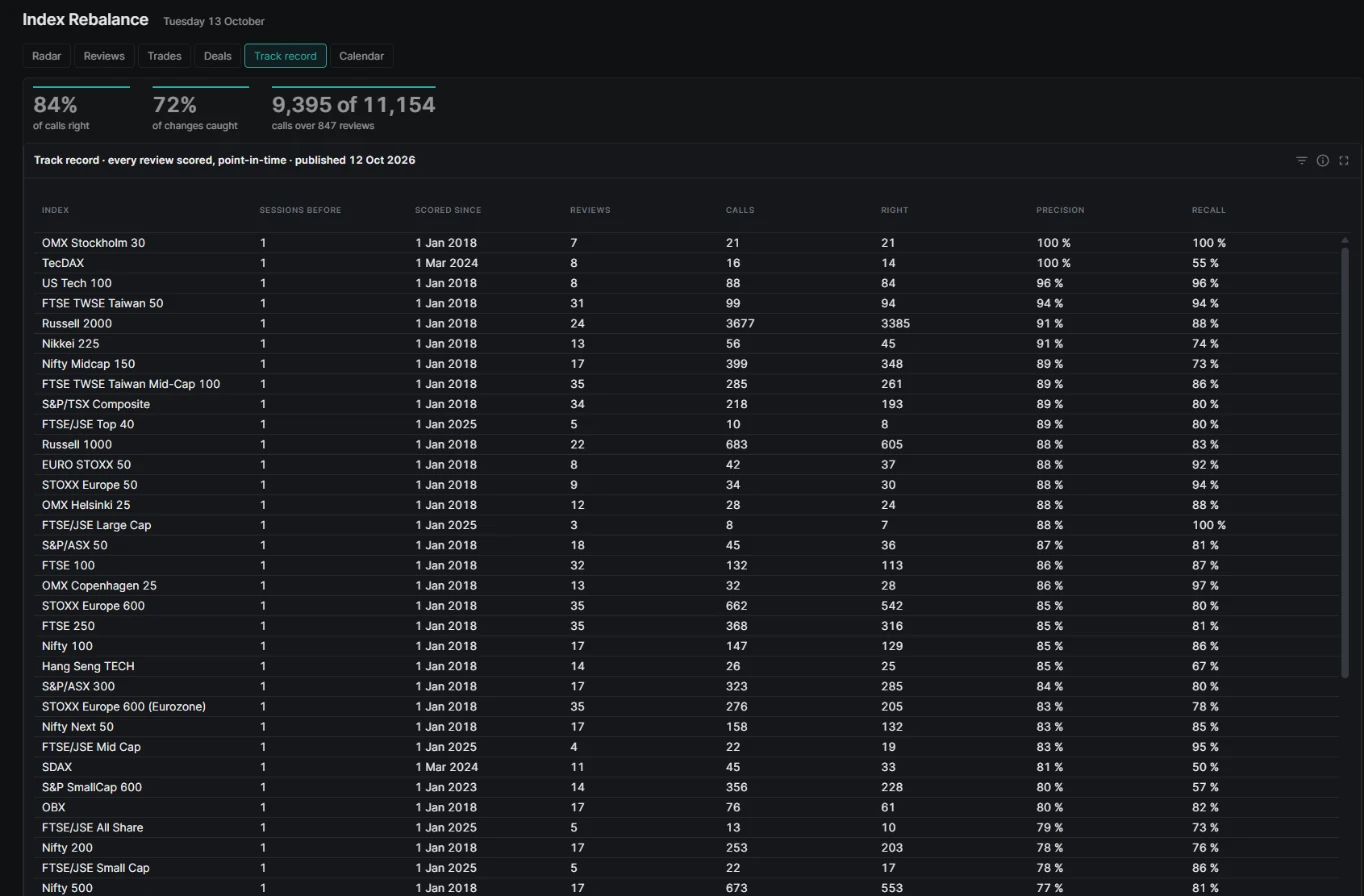Expand the Track record panel to fullscreen
The width and height of the screenshot is (1364, 896).
[1343, 160]
